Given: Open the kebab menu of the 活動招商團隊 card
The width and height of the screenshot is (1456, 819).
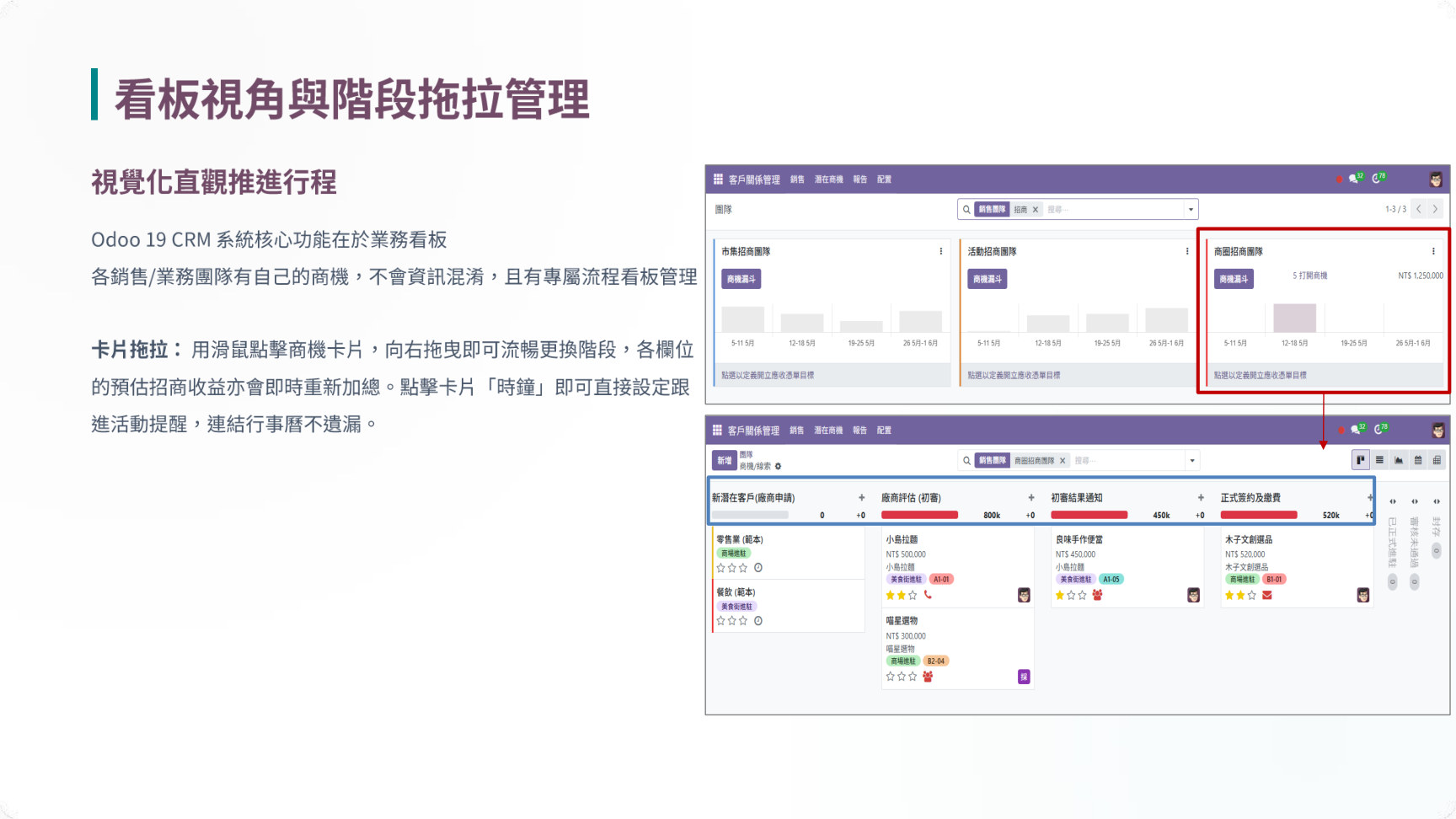Looking at the screenshot, I should [x=1187, y=251].
